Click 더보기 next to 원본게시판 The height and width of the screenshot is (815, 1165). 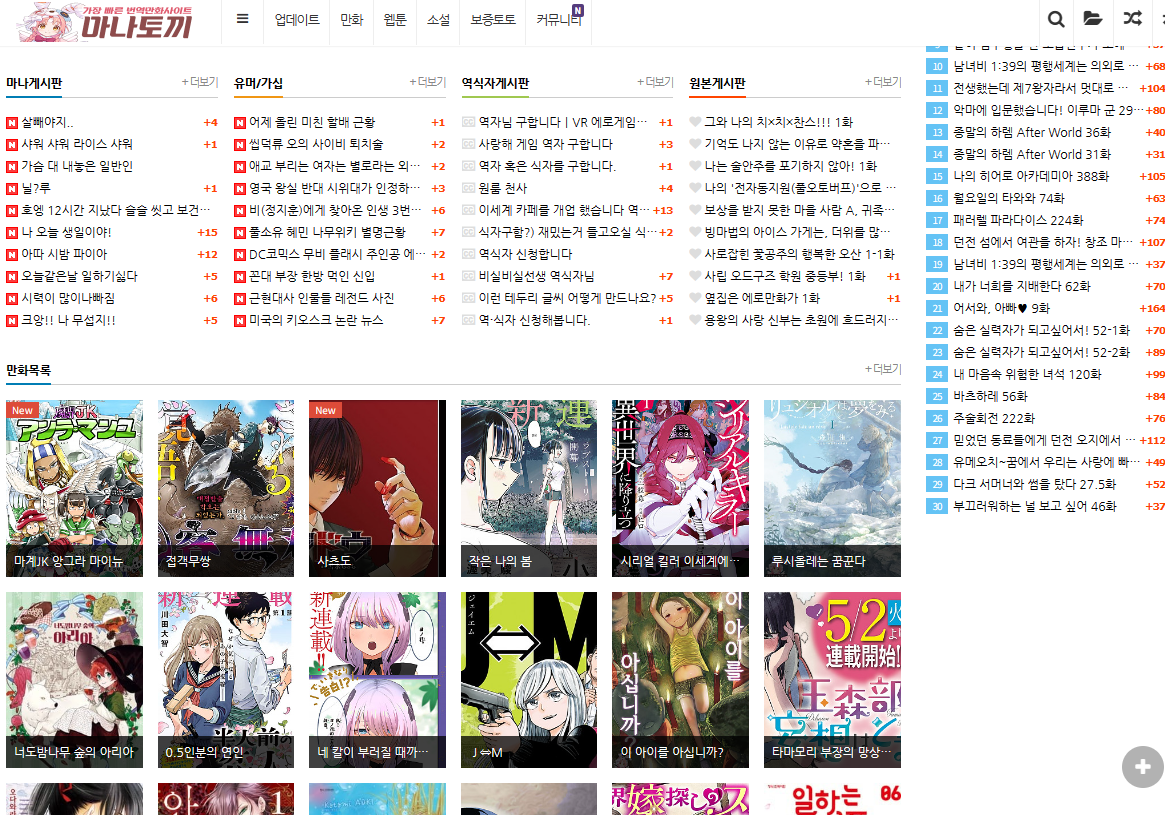(x=883, y=82)
